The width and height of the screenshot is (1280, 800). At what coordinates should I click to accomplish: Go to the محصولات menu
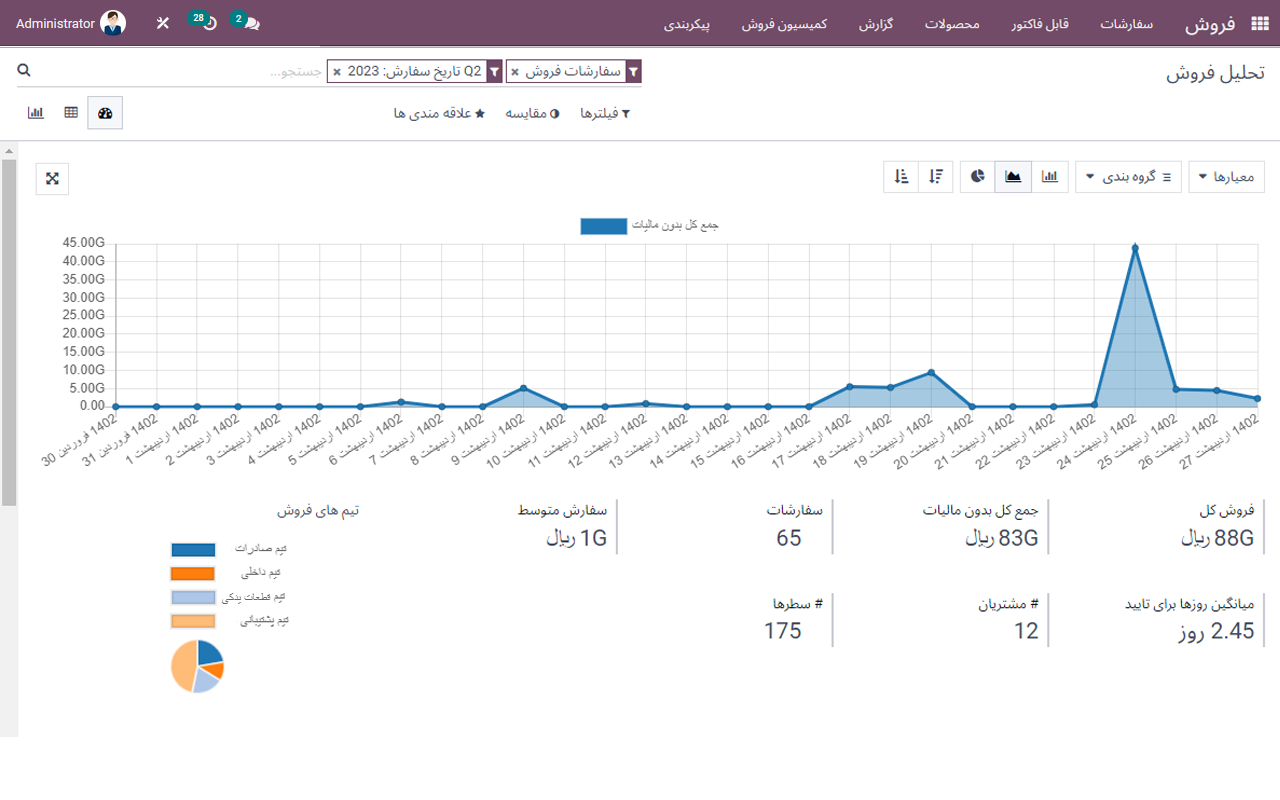[951, 25]
